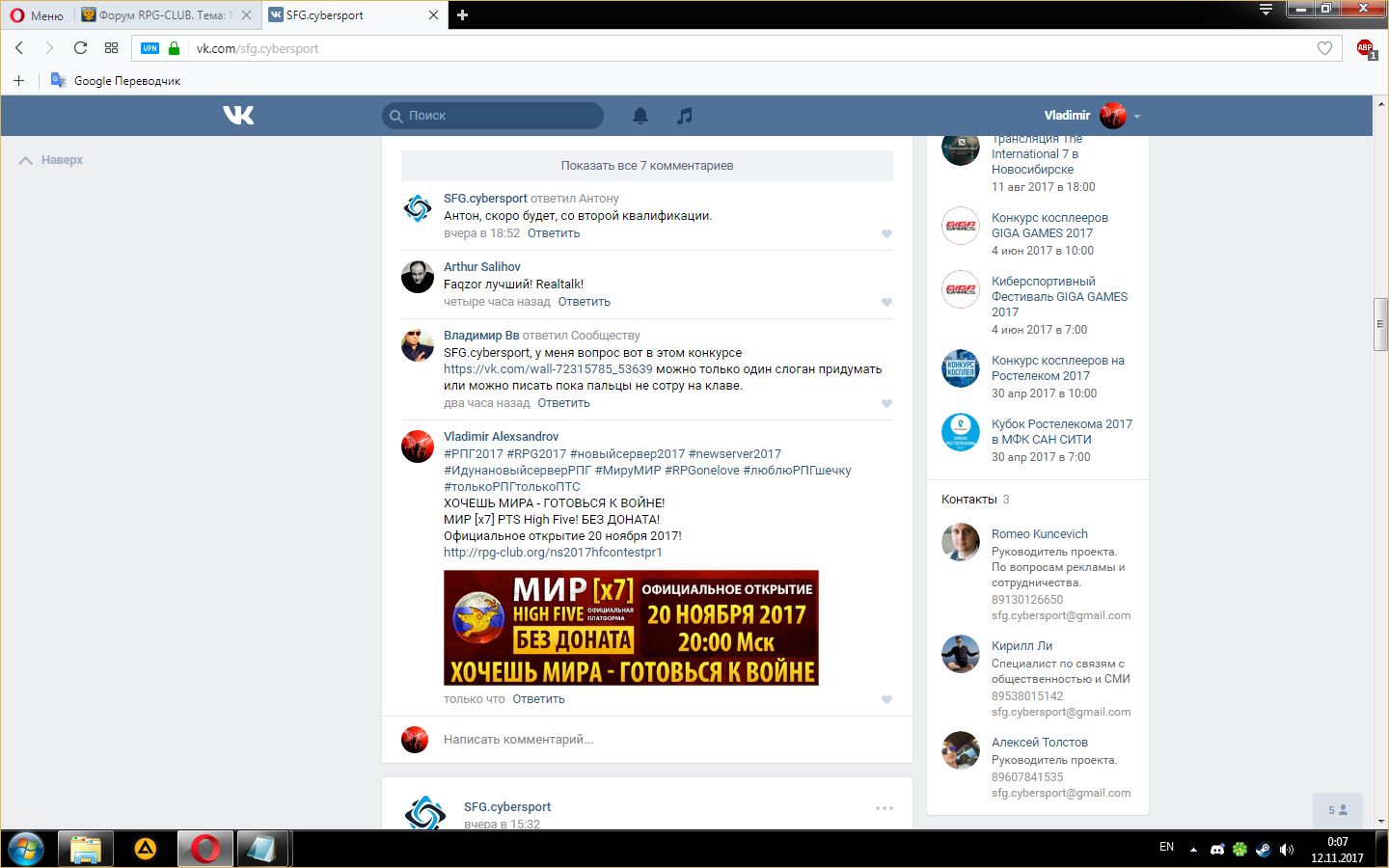The width and height of the screenshot is (1389, 868).
Task: Go back to previous page
Action: click(x=19, y=48)
